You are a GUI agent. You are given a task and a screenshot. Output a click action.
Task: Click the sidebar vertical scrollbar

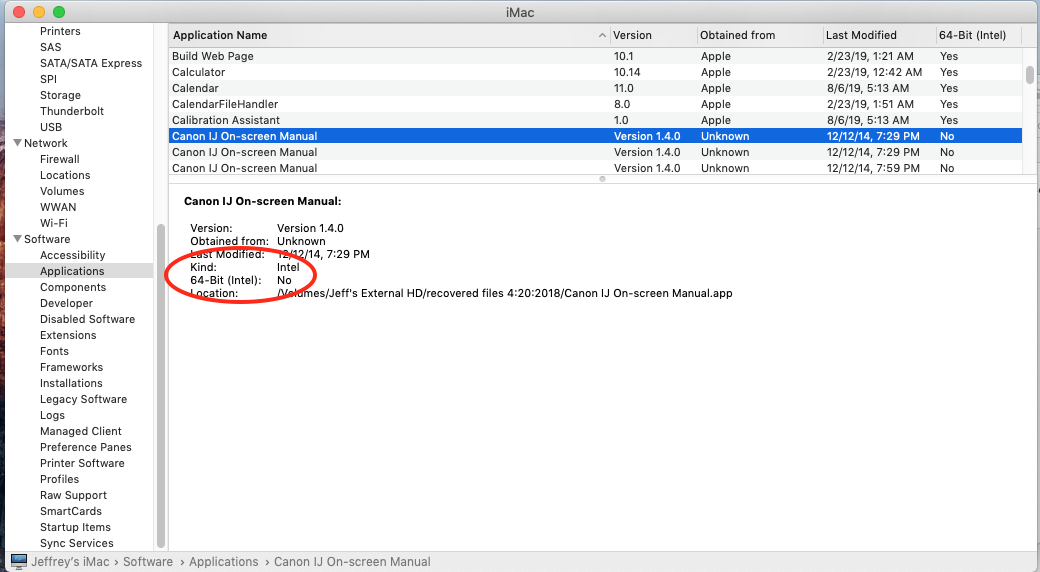click(x=160, y=386)
